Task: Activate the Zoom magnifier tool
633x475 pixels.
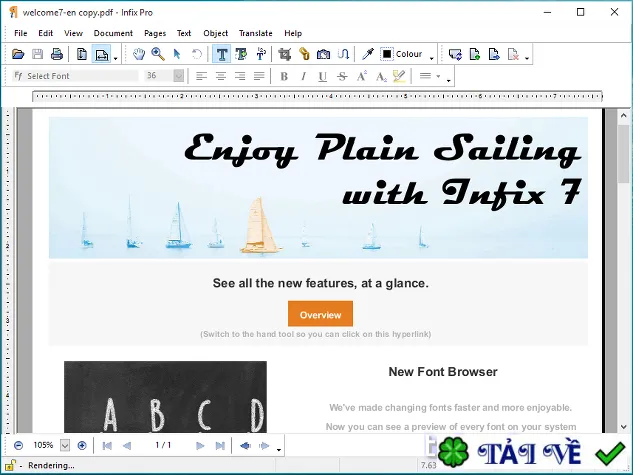Action: pyautogui.click(x=158, y=54)
